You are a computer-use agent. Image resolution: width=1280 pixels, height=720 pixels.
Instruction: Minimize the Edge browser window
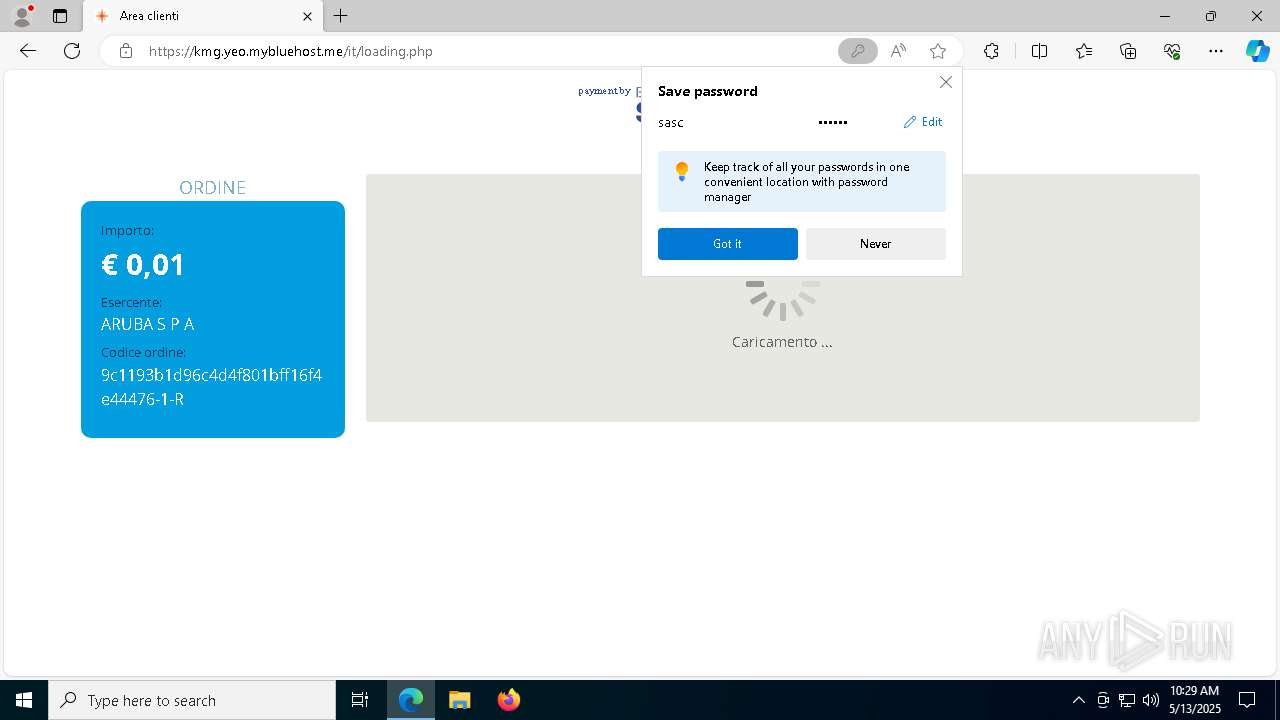pyautogui.click(x=1165, y=16)
